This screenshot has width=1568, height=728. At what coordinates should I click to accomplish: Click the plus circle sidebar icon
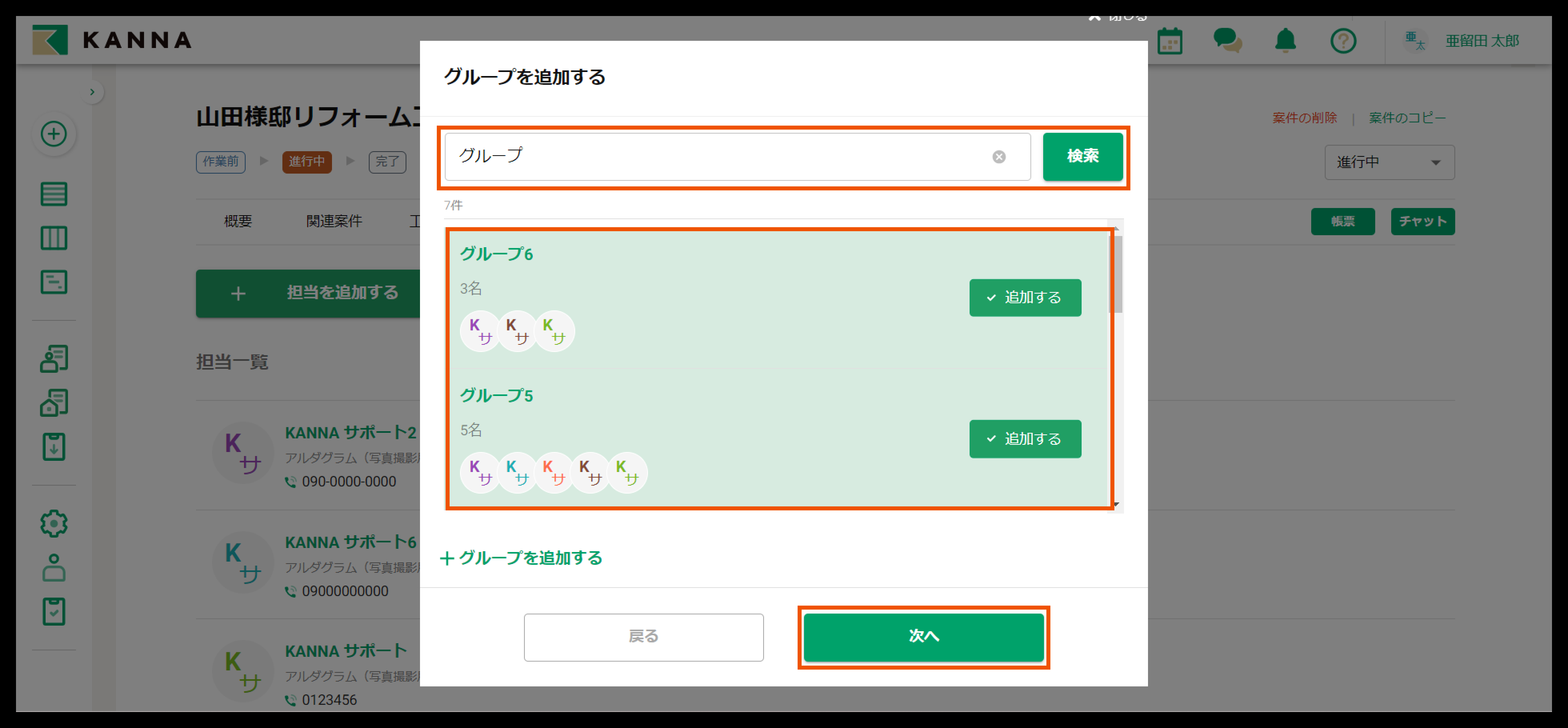(x=54, y=134)
